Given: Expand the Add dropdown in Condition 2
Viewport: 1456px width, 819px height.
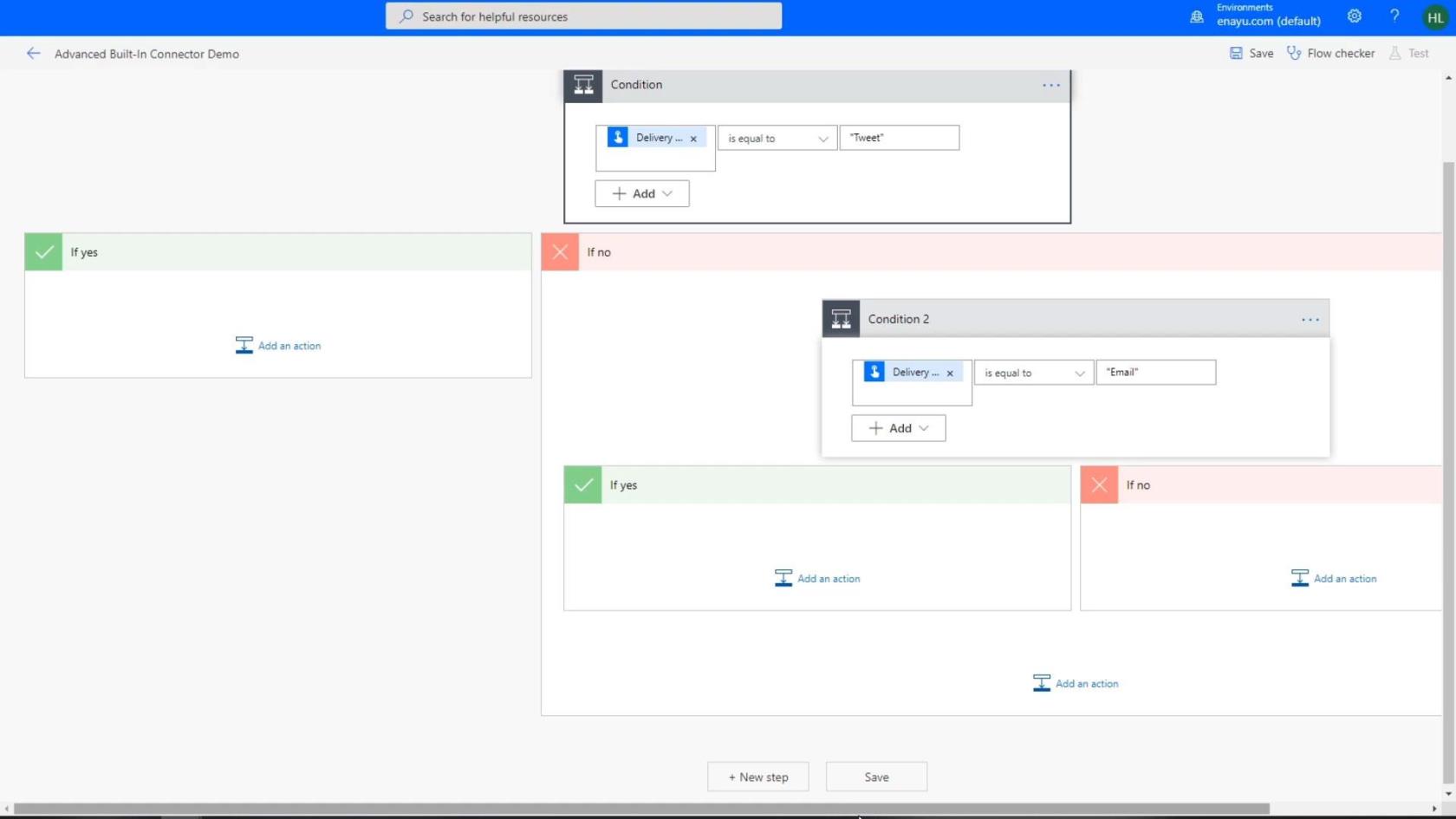Looking at the screenshot, I should click(x=899, y=428).
